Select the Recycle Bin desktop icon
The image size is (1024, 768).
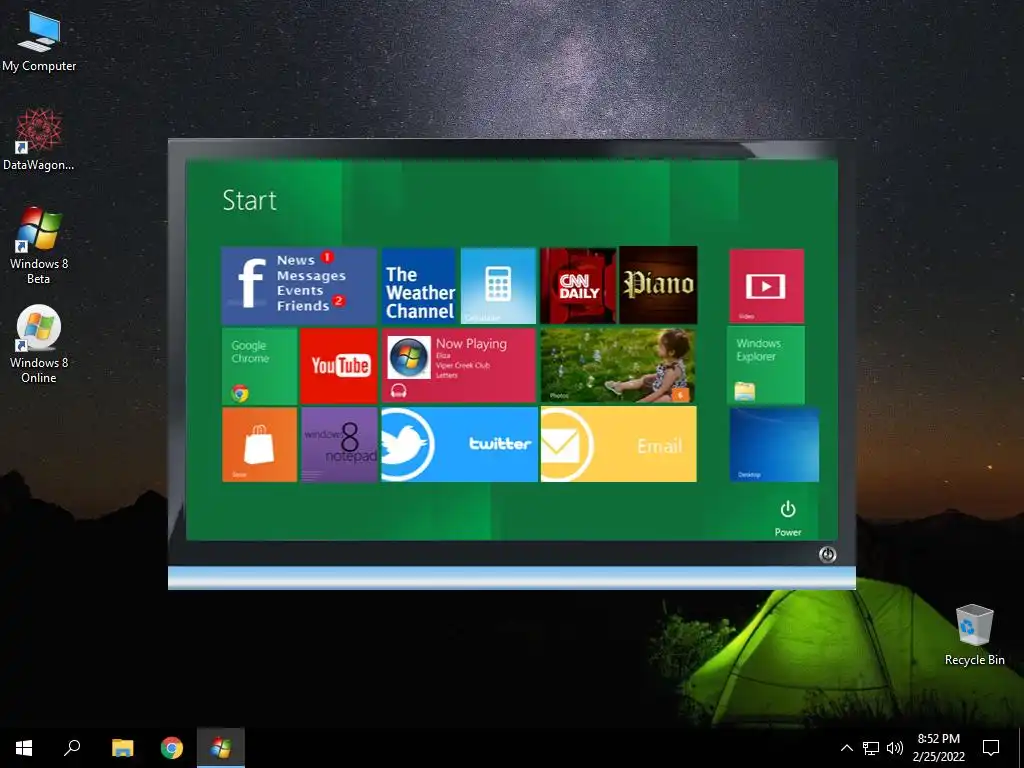pos(974,635)
